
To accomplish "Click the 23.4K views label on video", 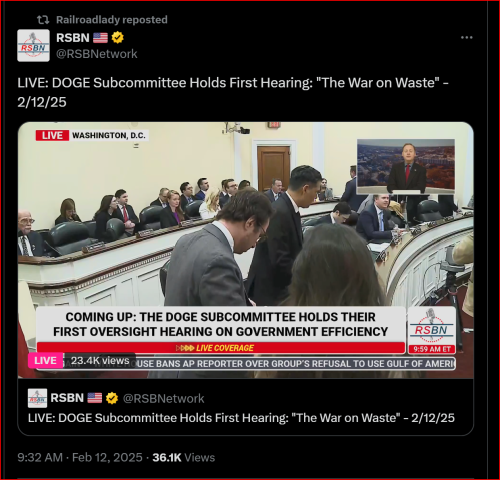I will point(100,361).
